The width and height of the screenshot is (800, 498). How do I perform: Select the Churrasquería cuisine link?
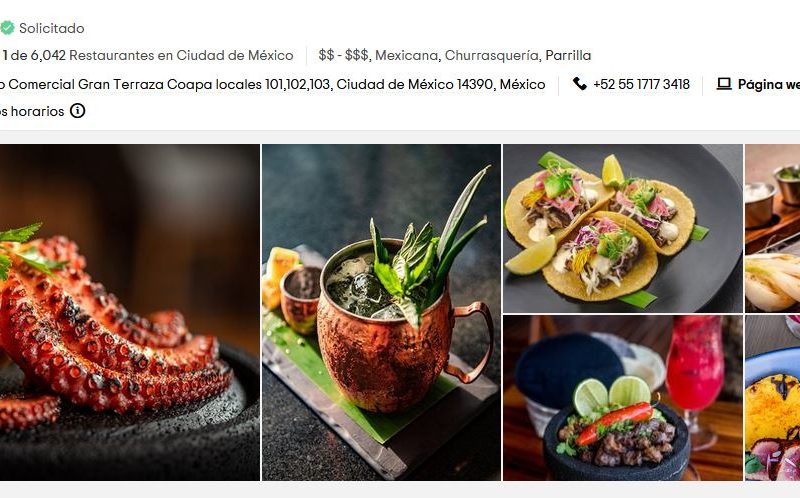[x=492, y=55]
